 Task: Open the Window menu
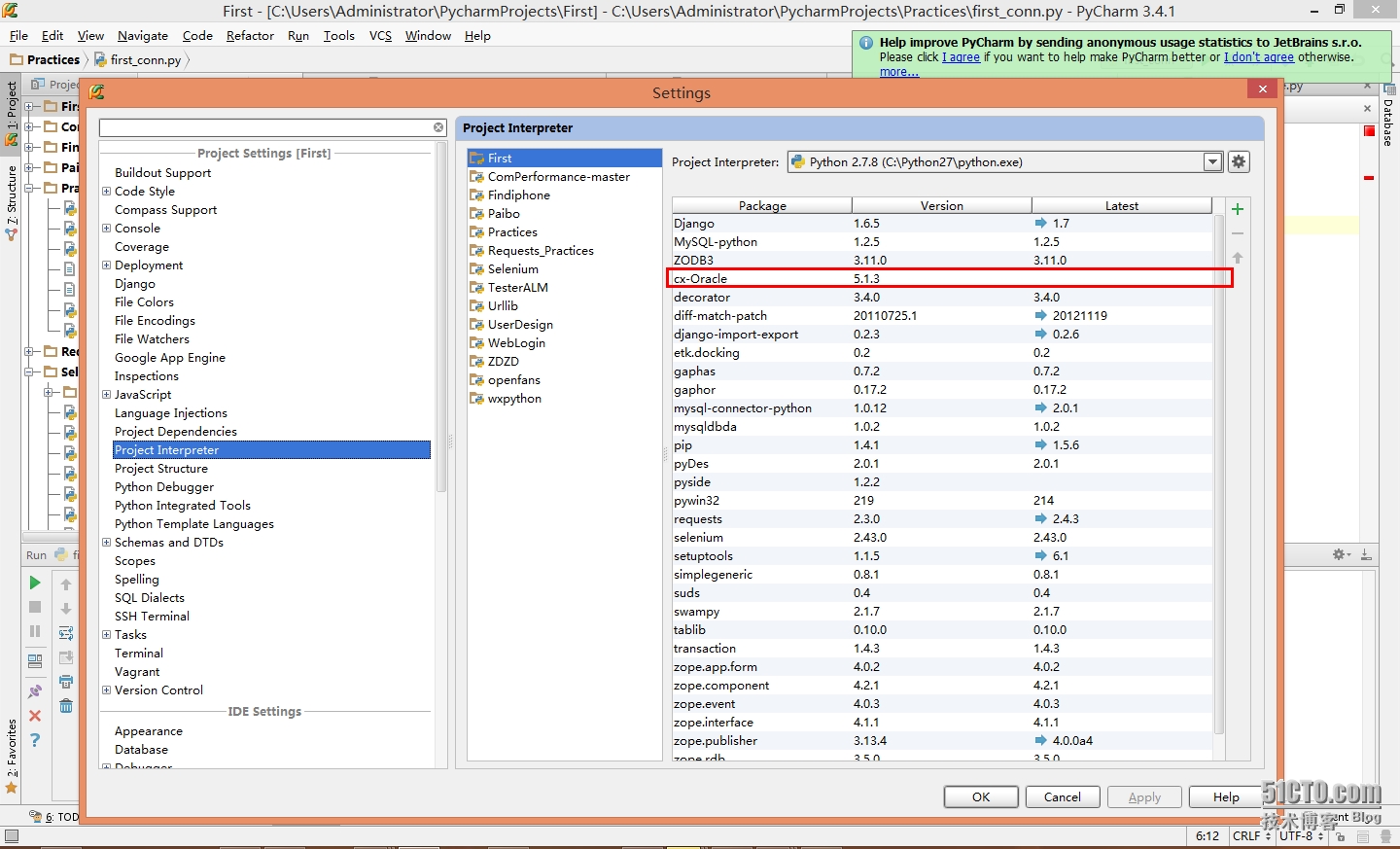(428, 36)
